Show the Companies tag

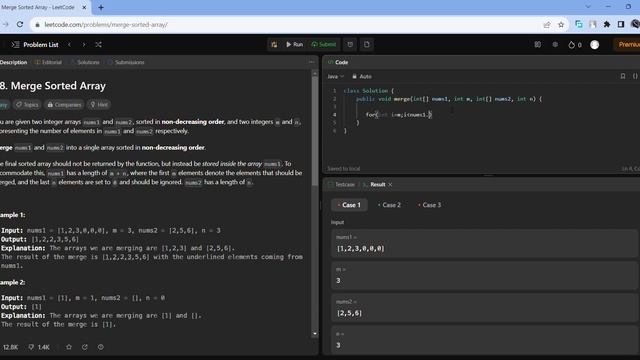click(64, 105)
